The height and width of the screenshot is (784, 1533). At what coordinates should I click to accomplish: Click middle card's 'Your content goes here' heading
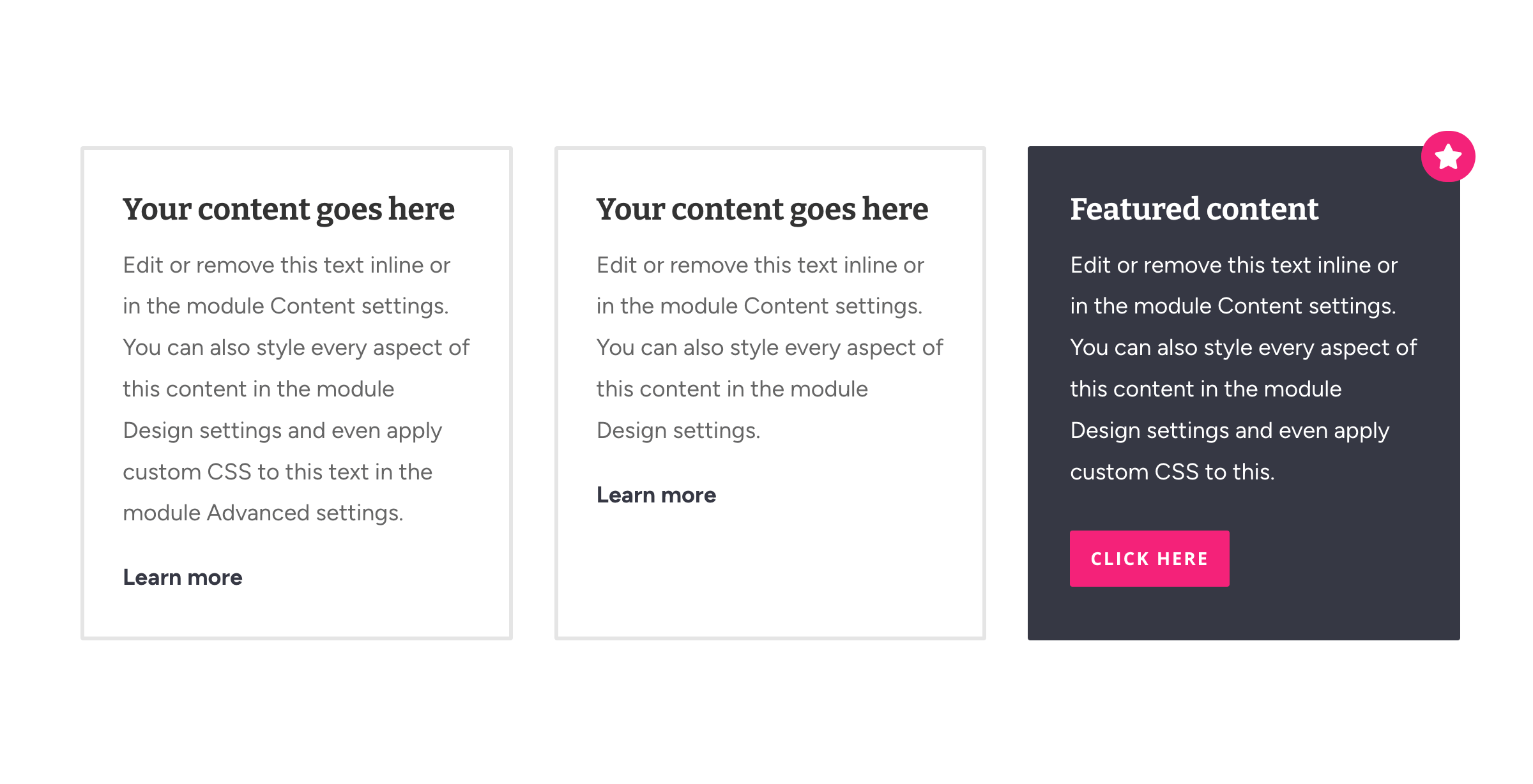[x=762, y=209]
